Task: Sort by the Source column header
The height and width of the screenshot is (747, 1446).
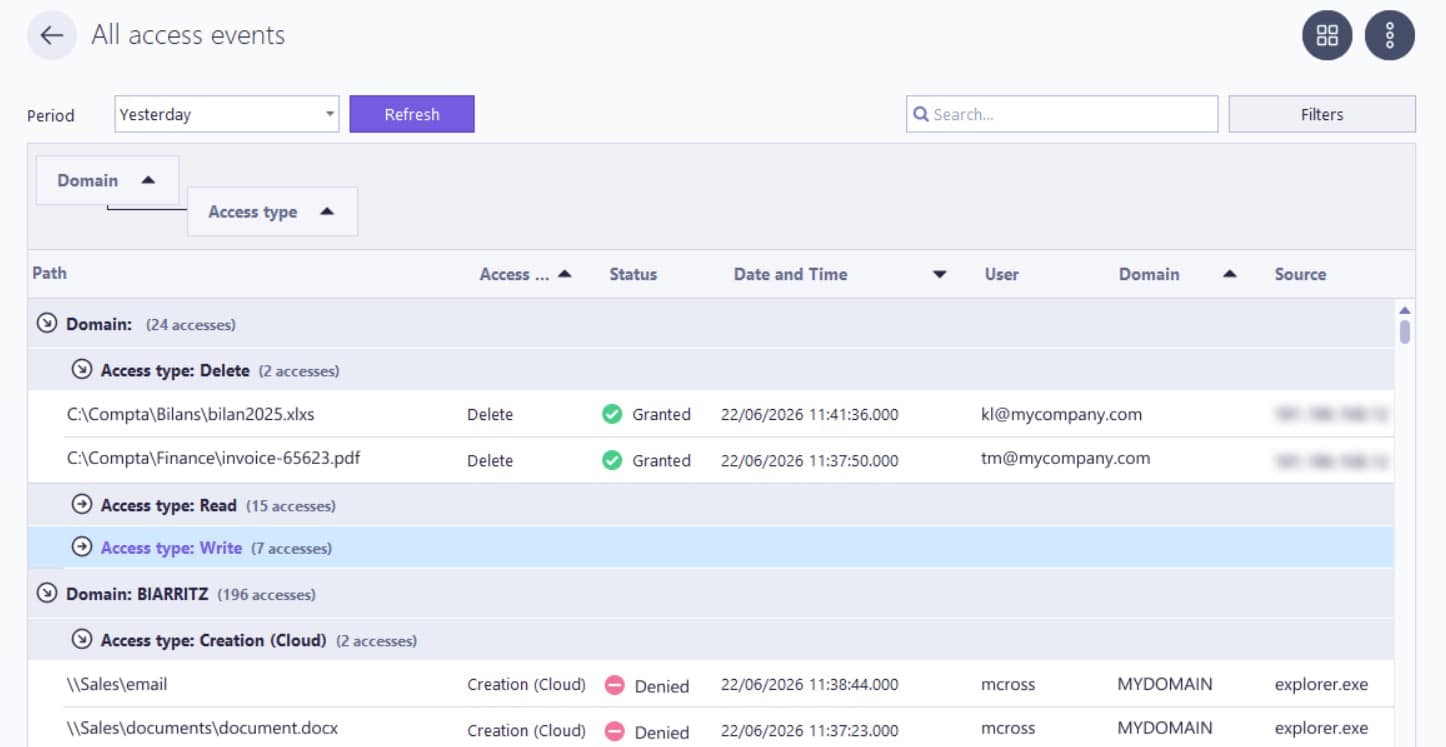Action: (1300, 274)
